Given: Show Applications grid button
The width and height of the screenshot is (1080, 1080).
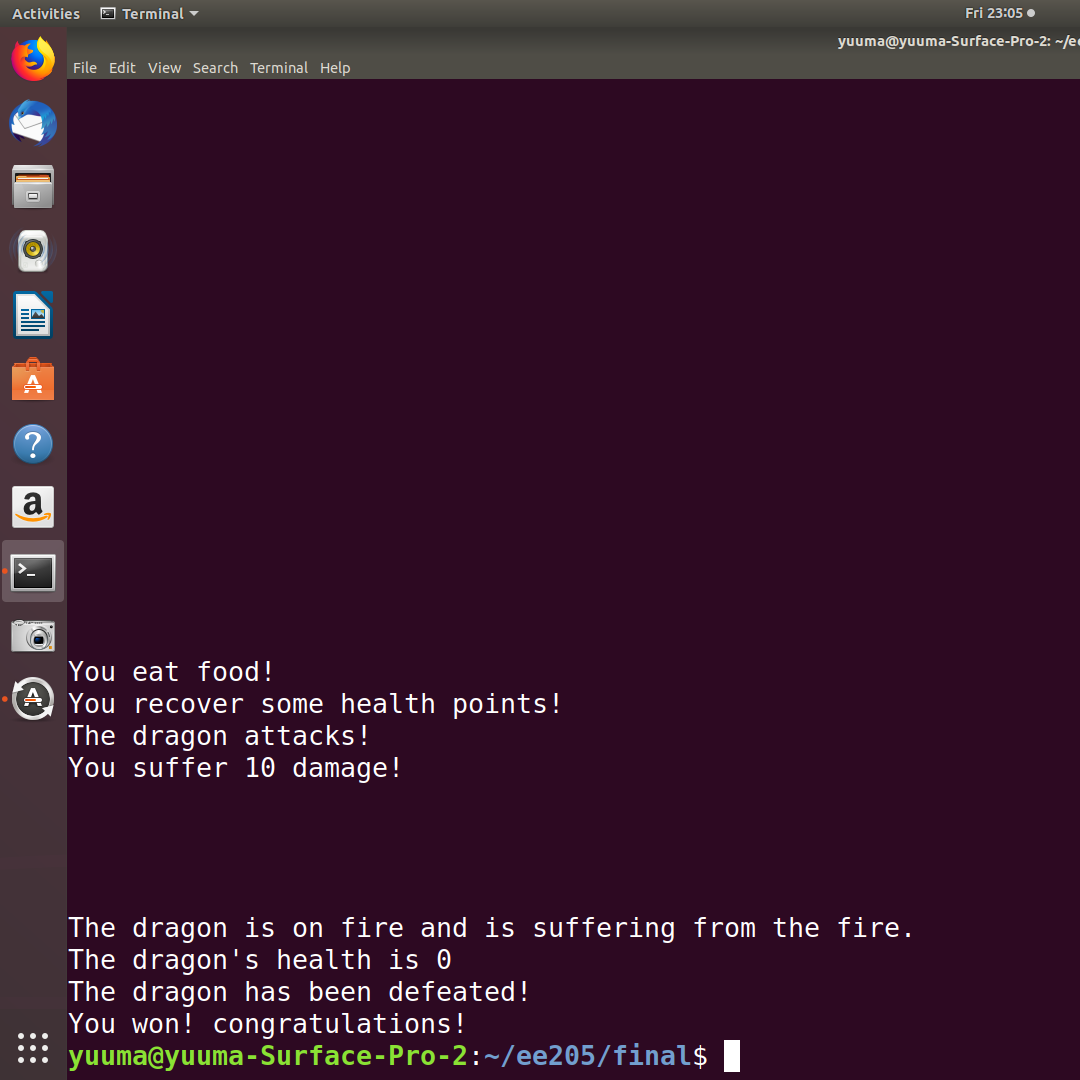Looking at the screenshot, I should pos(33,1048).
